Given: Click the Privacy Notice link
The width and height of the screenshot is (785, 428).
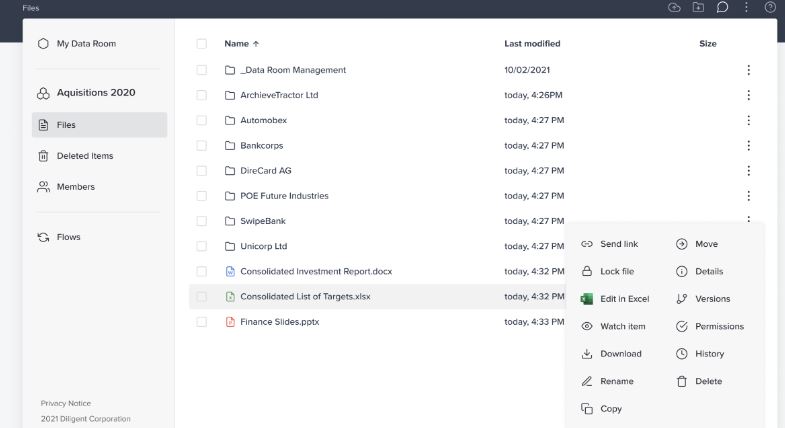Looking at the screenshot, I should [x=66, y=403].
